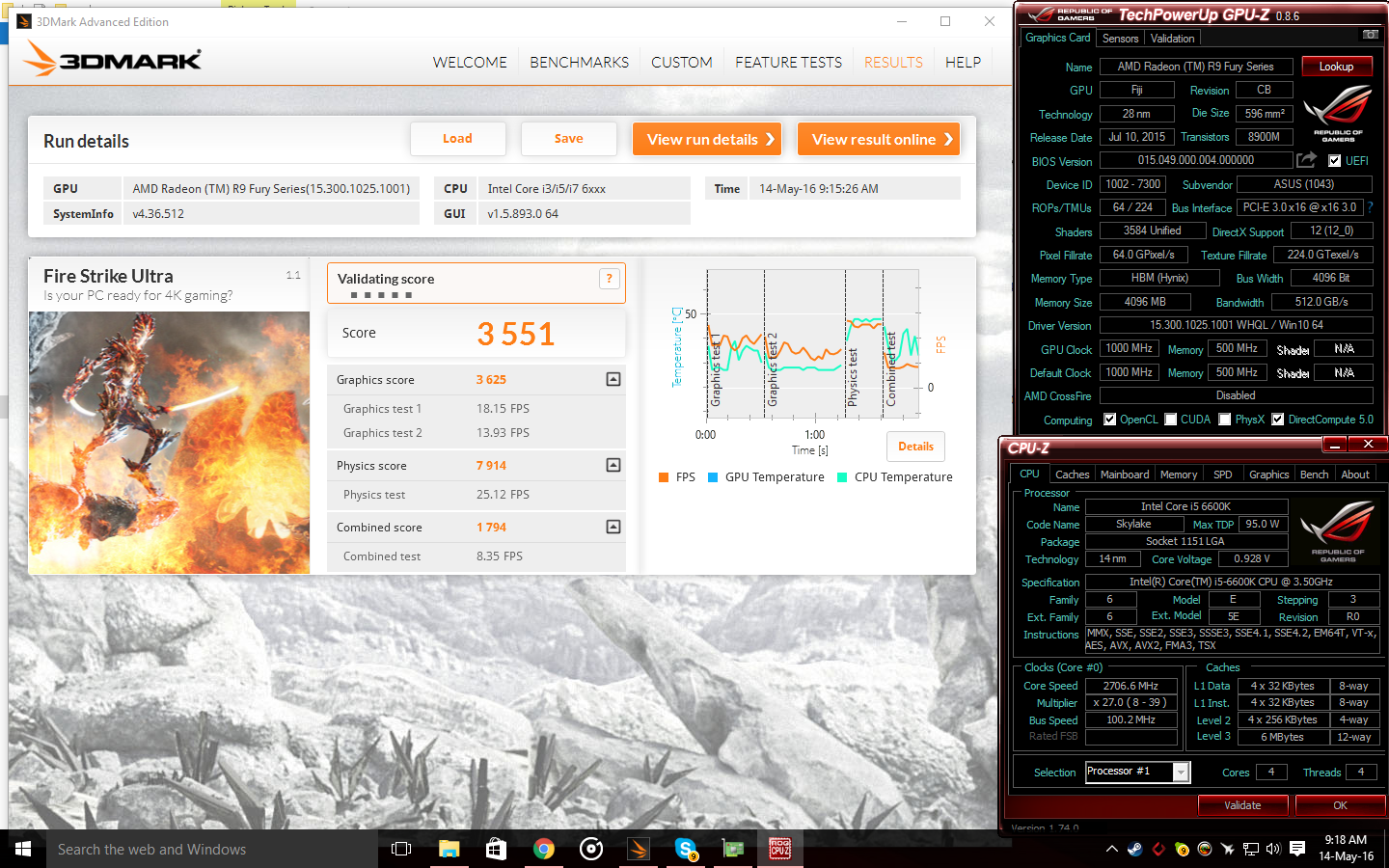Go to the CUSTOM page in 3DMark
Screen dimensions: 1389x868
[x=682, y=62]
